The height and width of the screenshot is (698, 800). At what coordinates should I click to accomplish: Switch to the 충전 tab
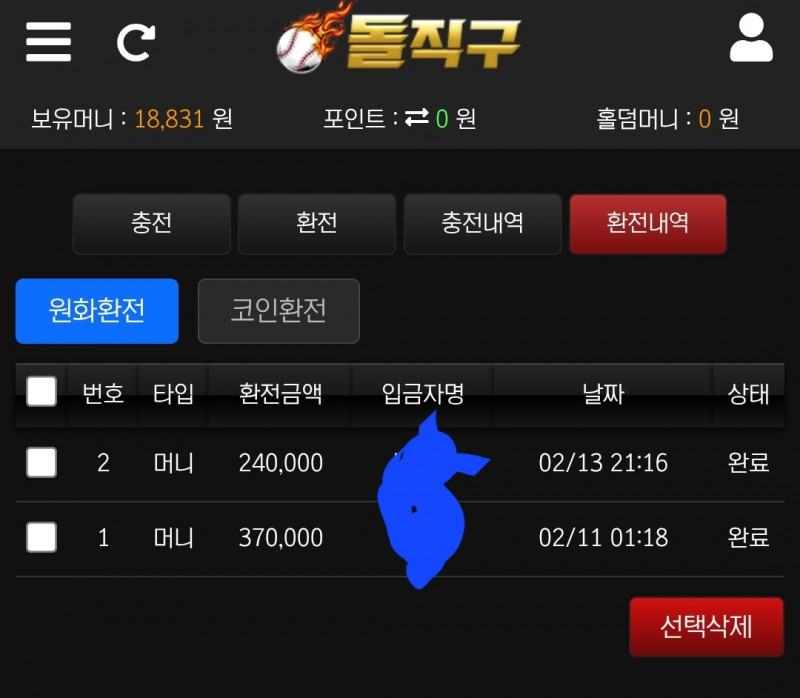pyautogui.click(x=152, y=223)
